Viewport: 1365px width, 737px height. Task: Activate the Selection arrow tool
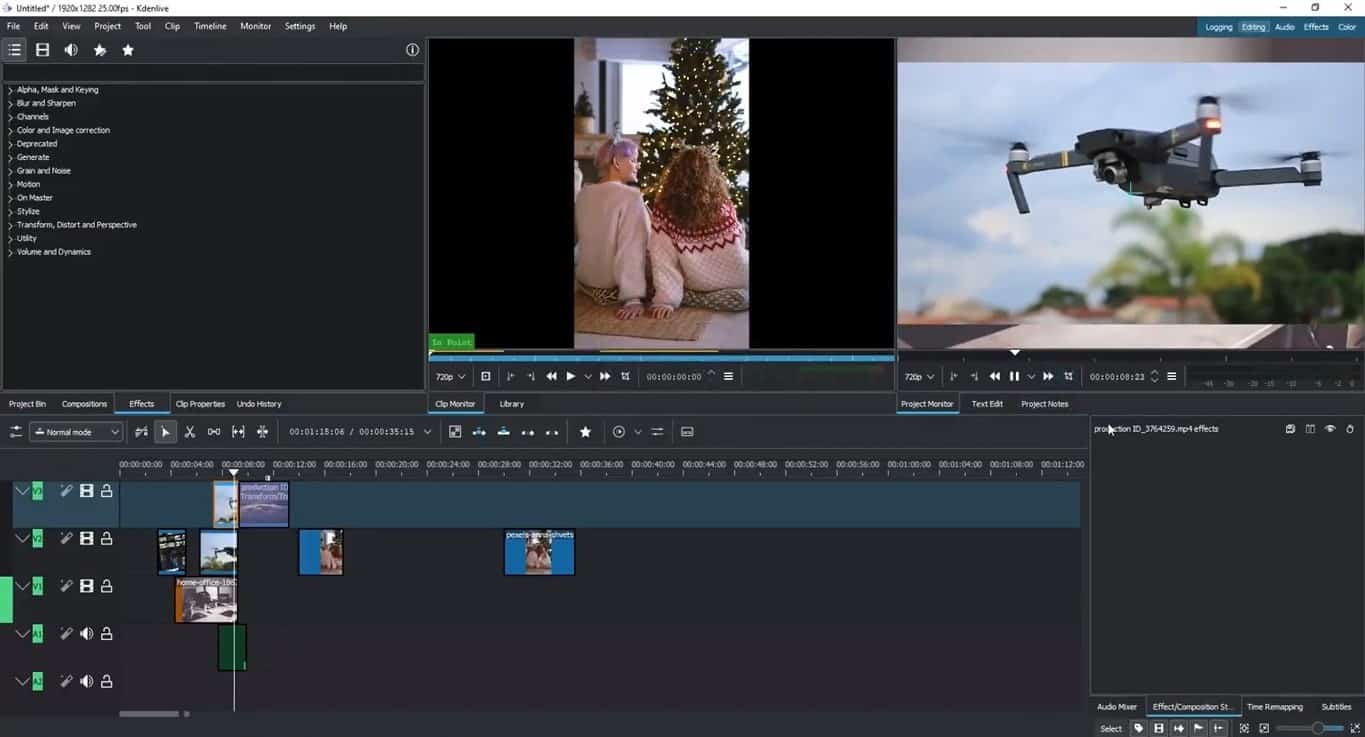pos(165,432)
